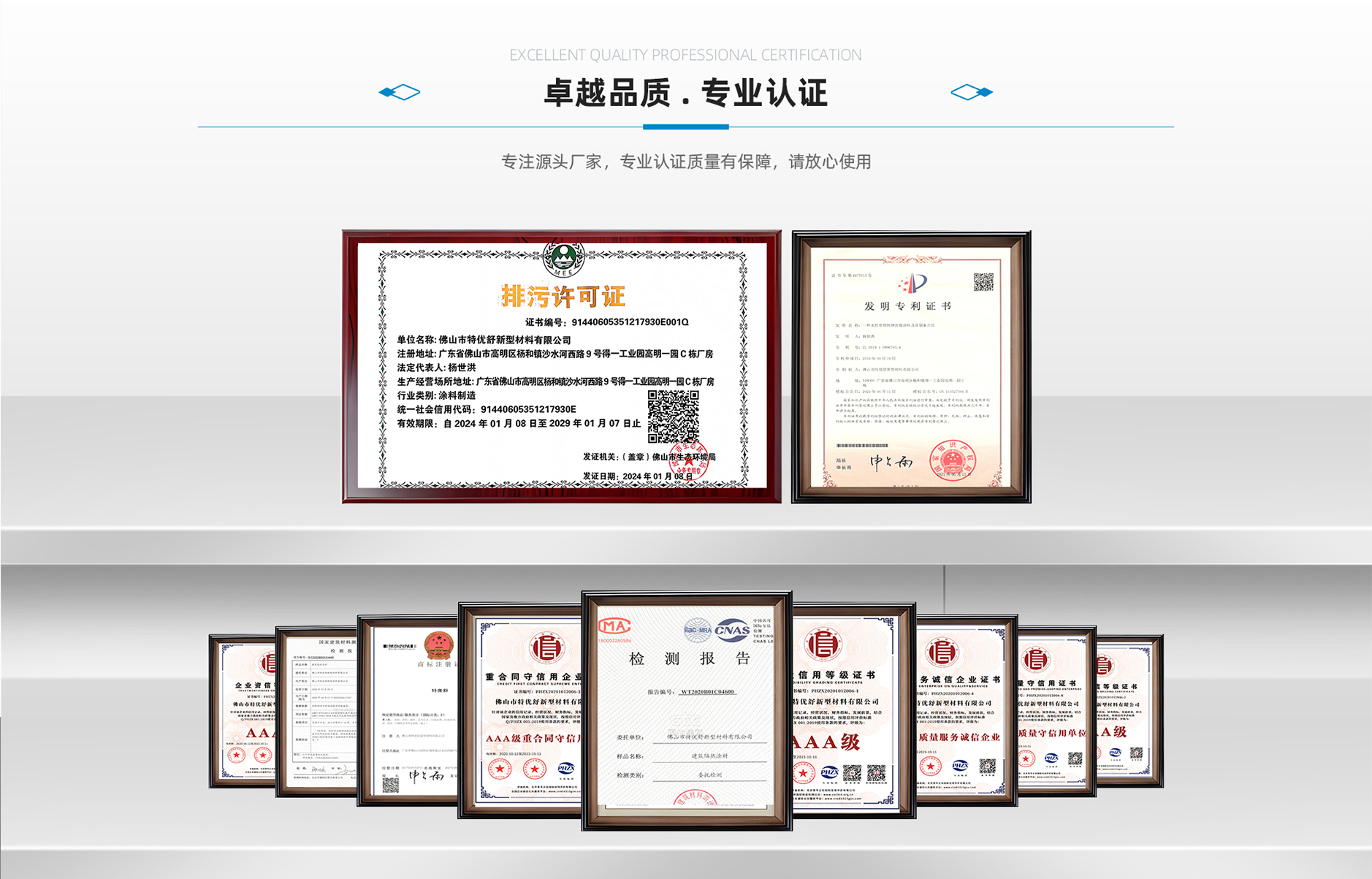
Task: Click the subtitle text 专注源头厂家
Action: point(685,161)
